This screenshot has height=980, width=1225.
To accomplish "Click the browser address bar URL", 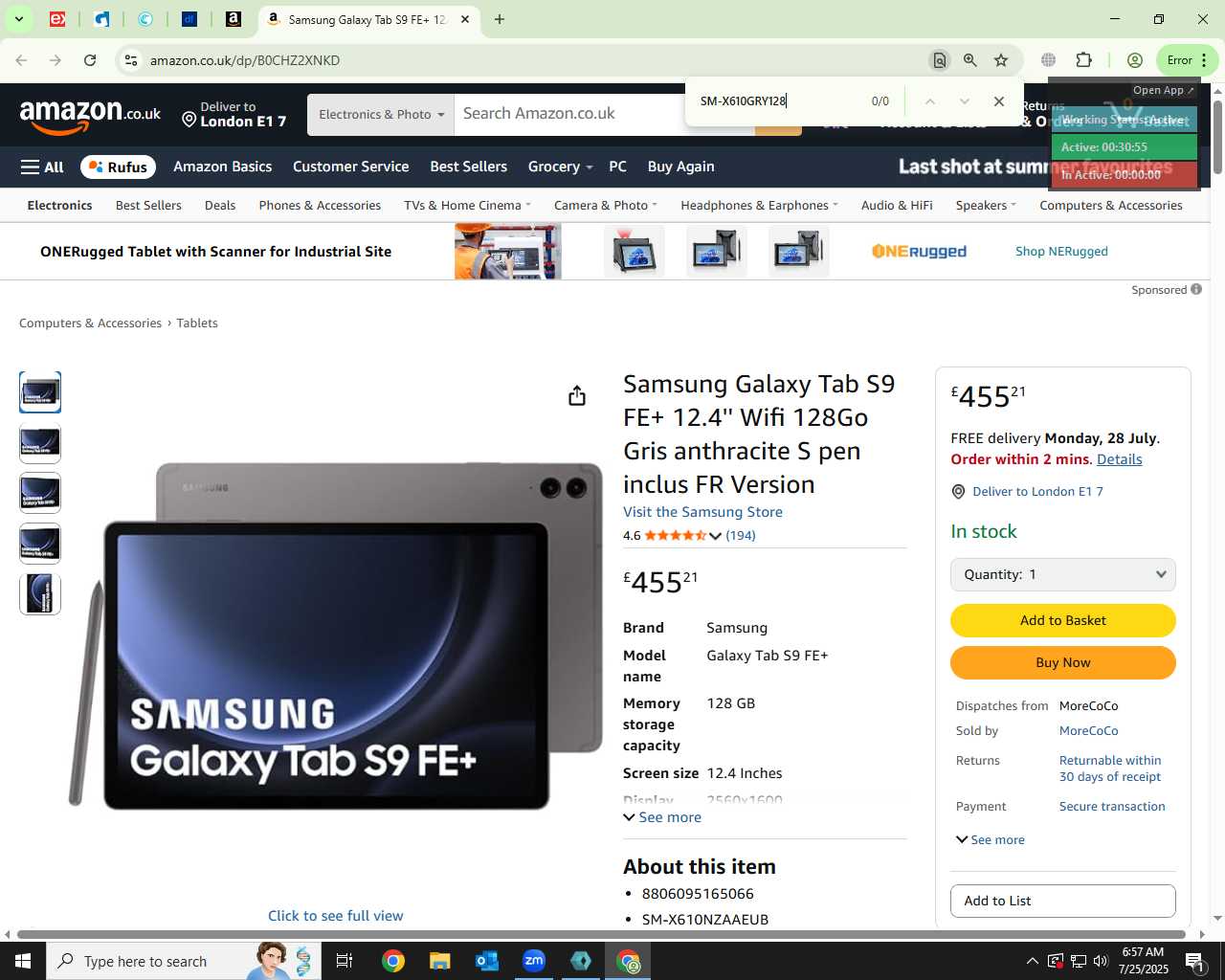I will pyautogui.click(x=244, y=60).
